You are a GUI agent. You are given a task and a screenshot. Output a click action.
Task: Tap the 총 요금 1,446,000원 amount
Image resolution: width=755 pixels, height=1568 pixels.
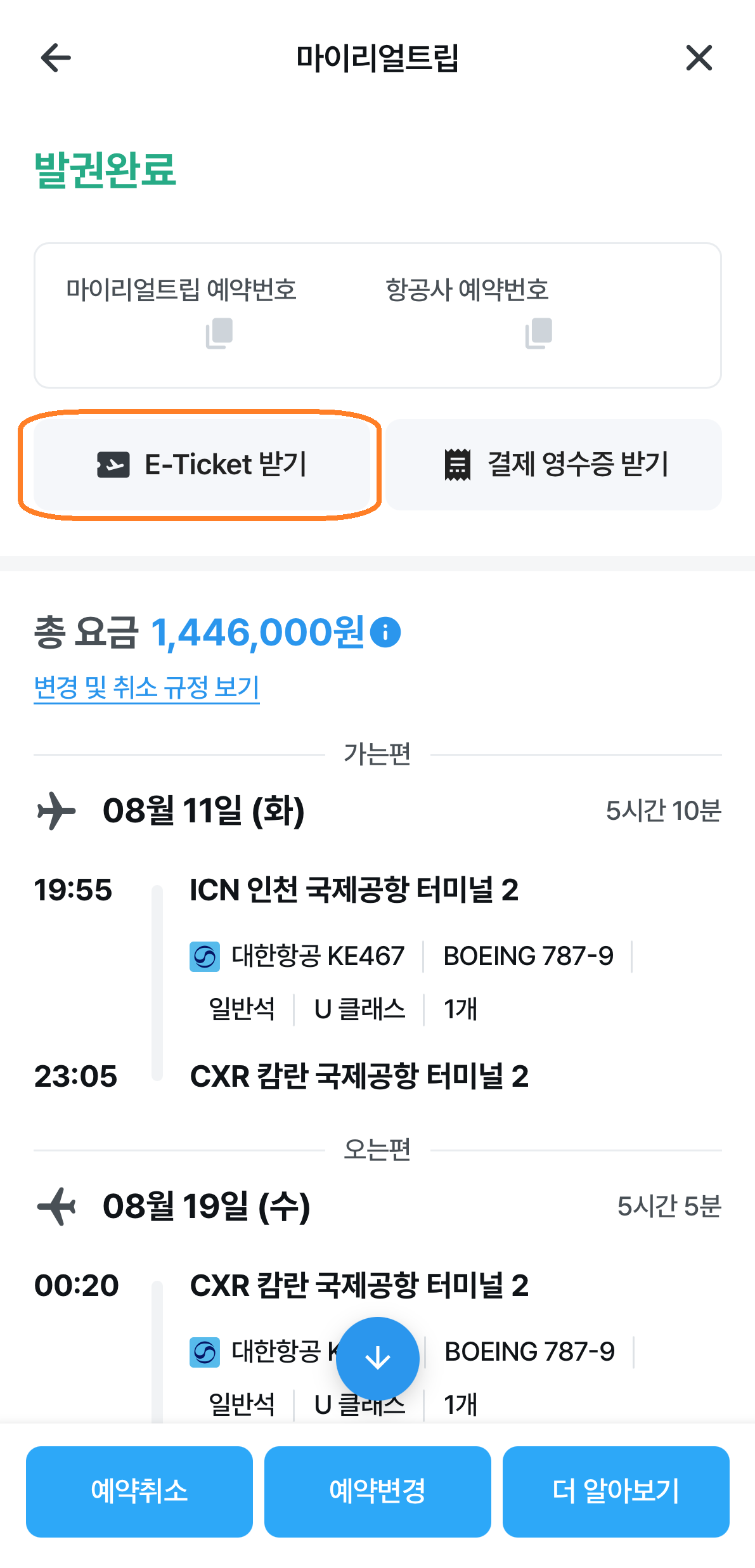click(257, 632)
